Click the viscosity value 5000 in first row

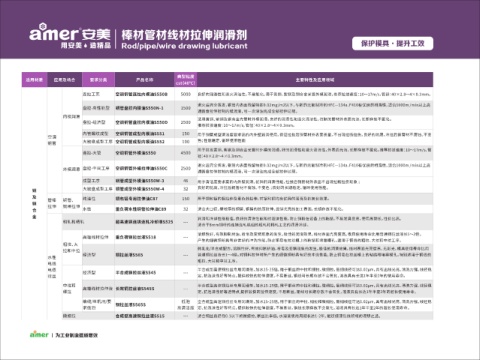click(x=186, y=94)
